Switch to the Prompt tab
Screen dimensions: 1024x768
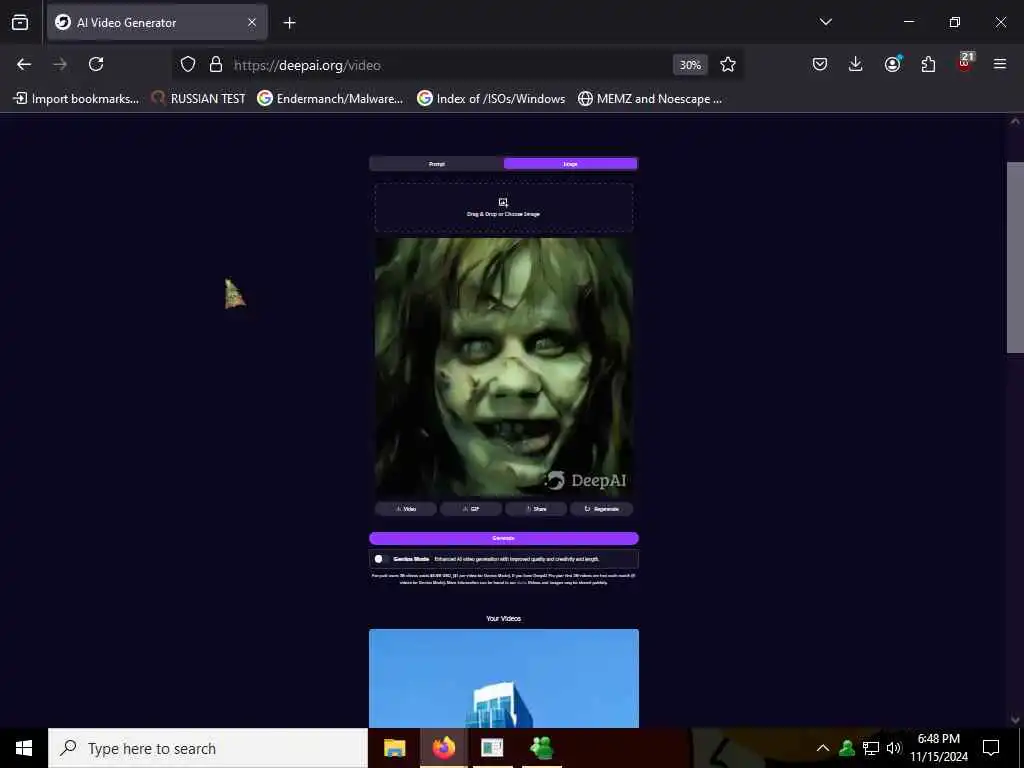(436, 164)
